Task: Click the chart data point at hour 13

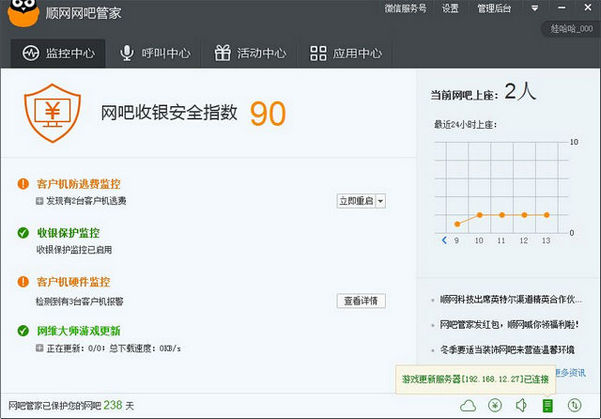Action: tap(547, 215)
